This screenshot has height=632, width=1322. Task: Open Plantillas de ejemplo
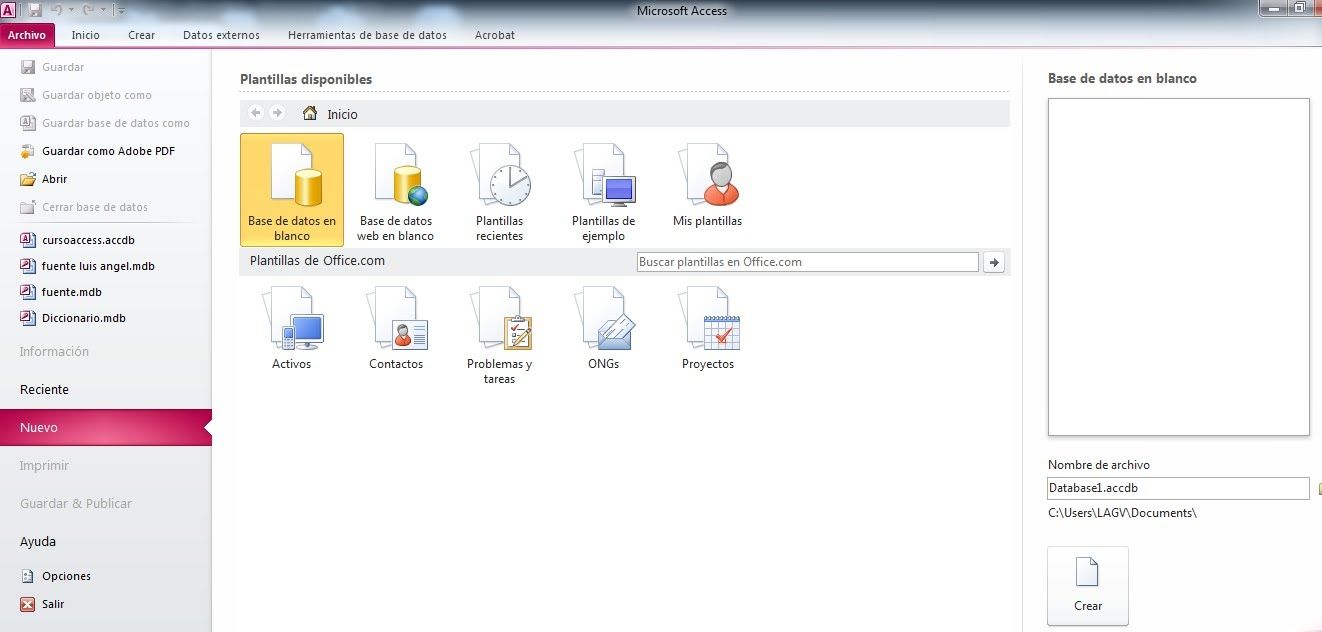603,190
